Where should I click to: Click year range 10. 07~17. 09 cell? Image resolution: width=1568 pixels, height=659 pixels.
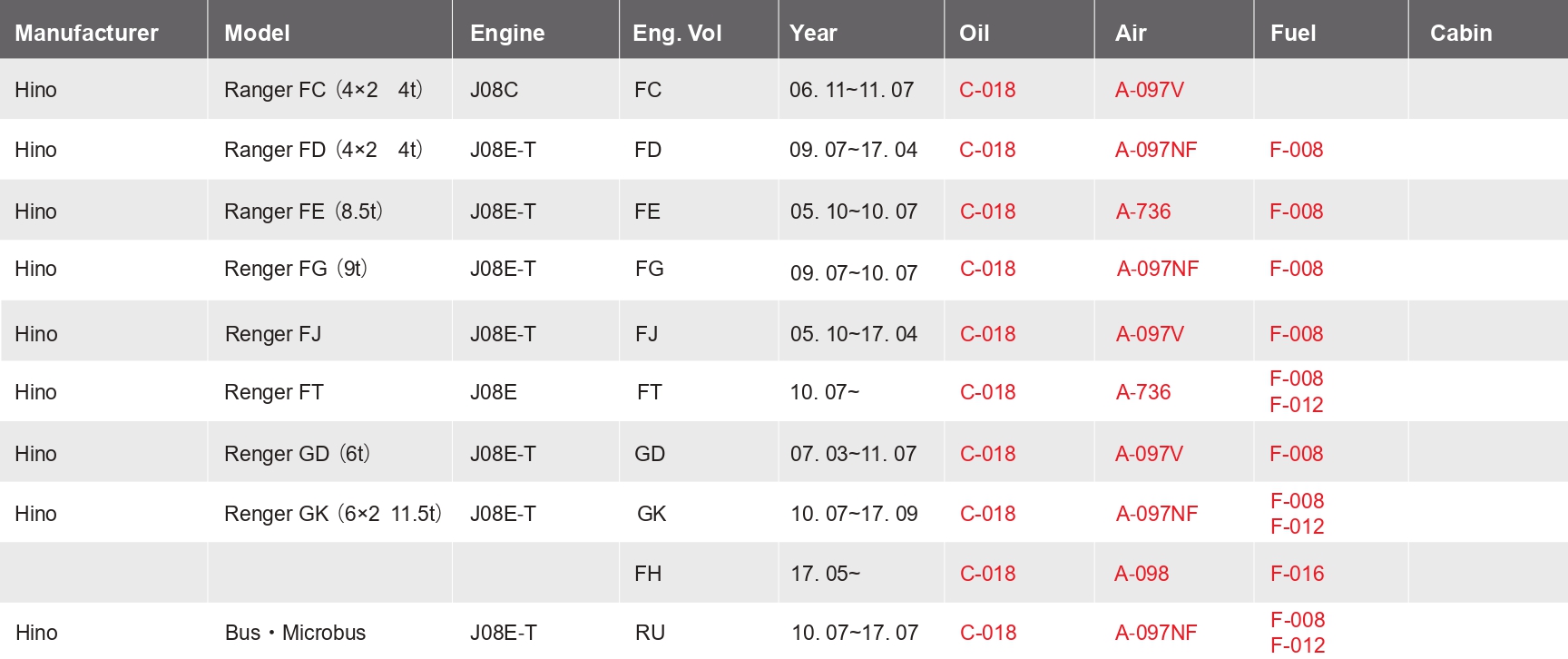854,514
